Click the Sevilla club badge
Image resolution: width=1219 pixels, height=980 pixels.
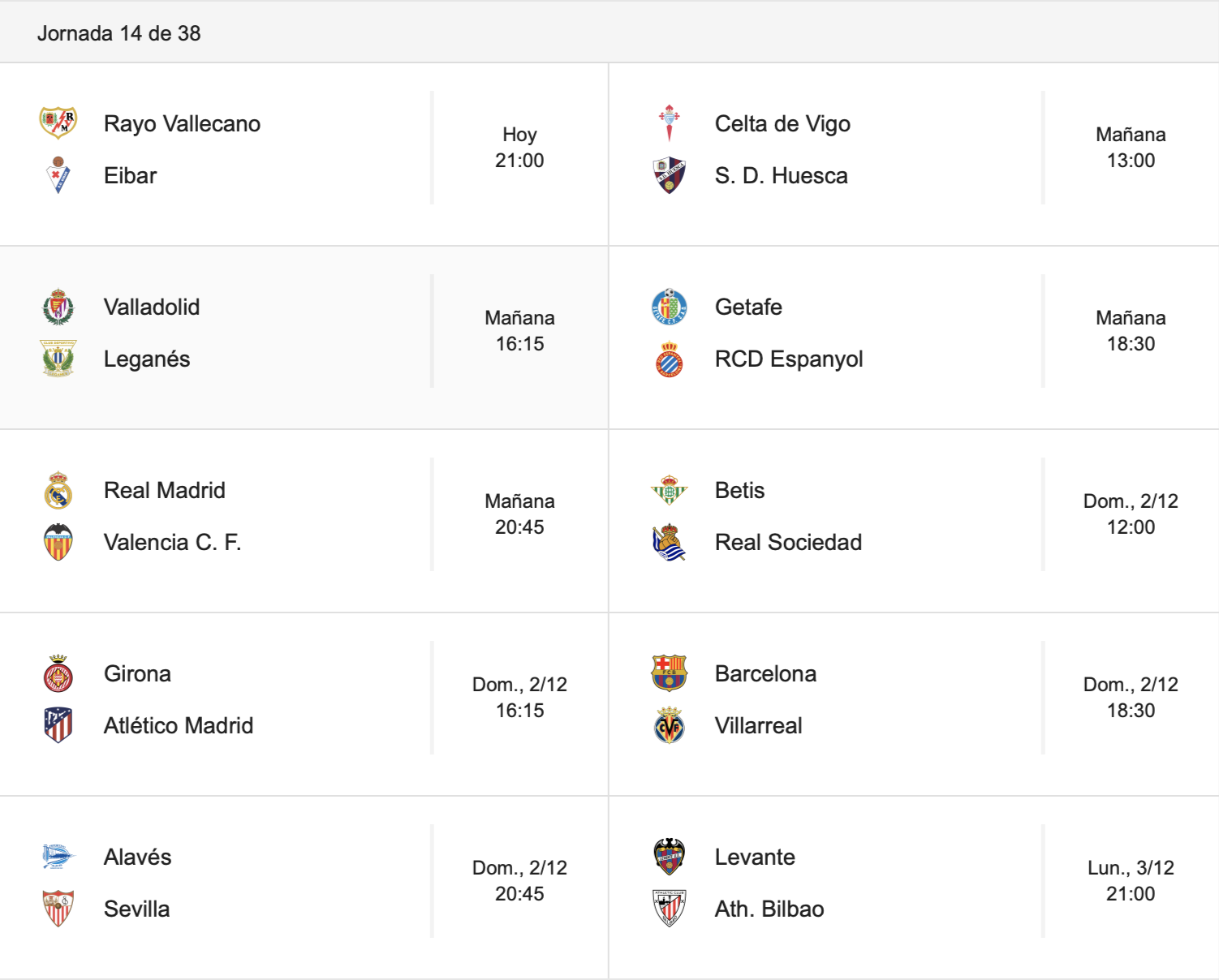click(x=58, y=909)
